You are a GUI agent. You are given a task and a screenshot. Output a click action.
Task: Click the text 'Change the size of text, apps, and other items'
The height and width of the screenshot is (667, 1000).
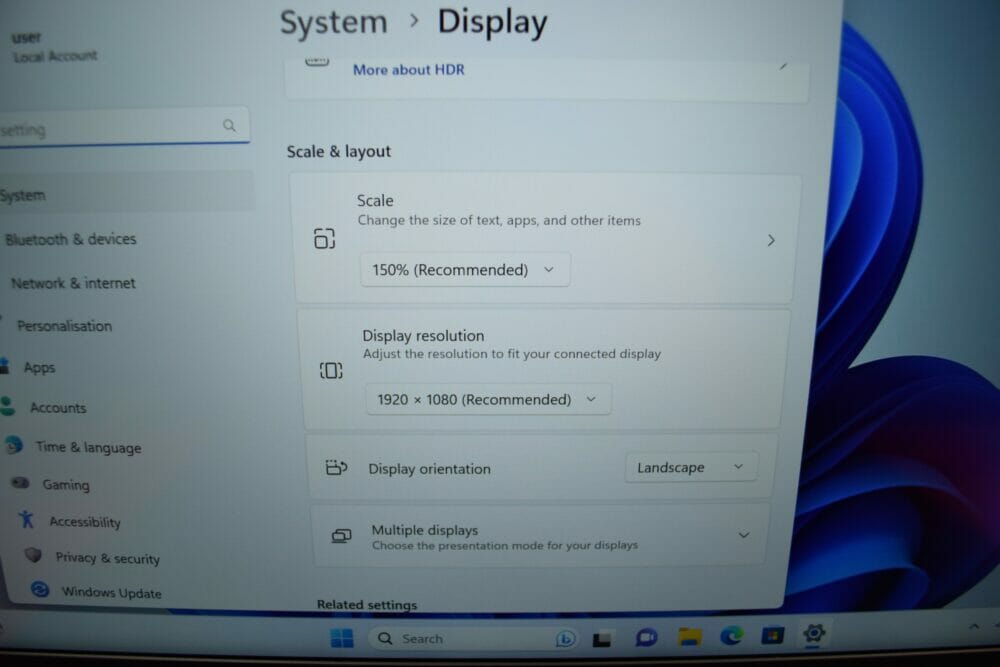click(x=499, y=221)
